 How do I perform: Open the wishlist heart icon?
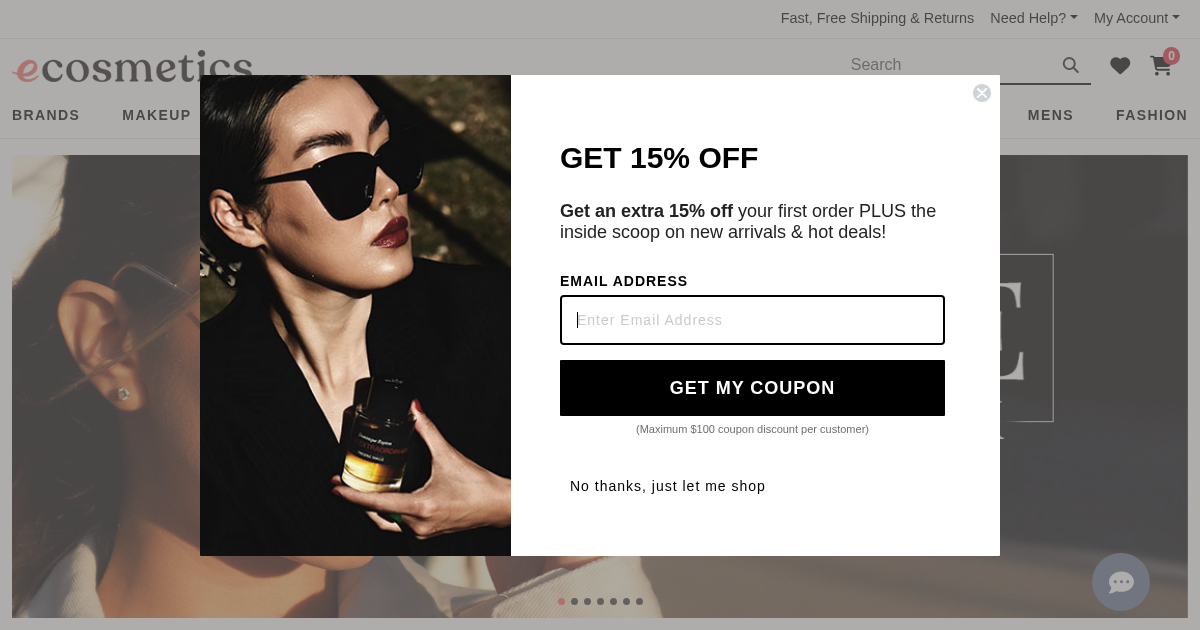pyautogui.click(x=1120, y=66)
